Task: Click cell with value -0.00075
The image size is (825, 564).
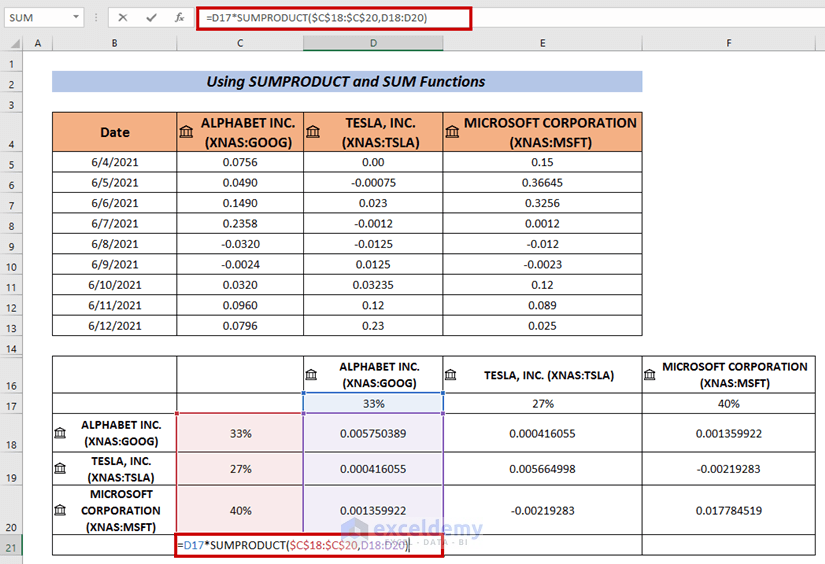Action: [x=373, y=183]
